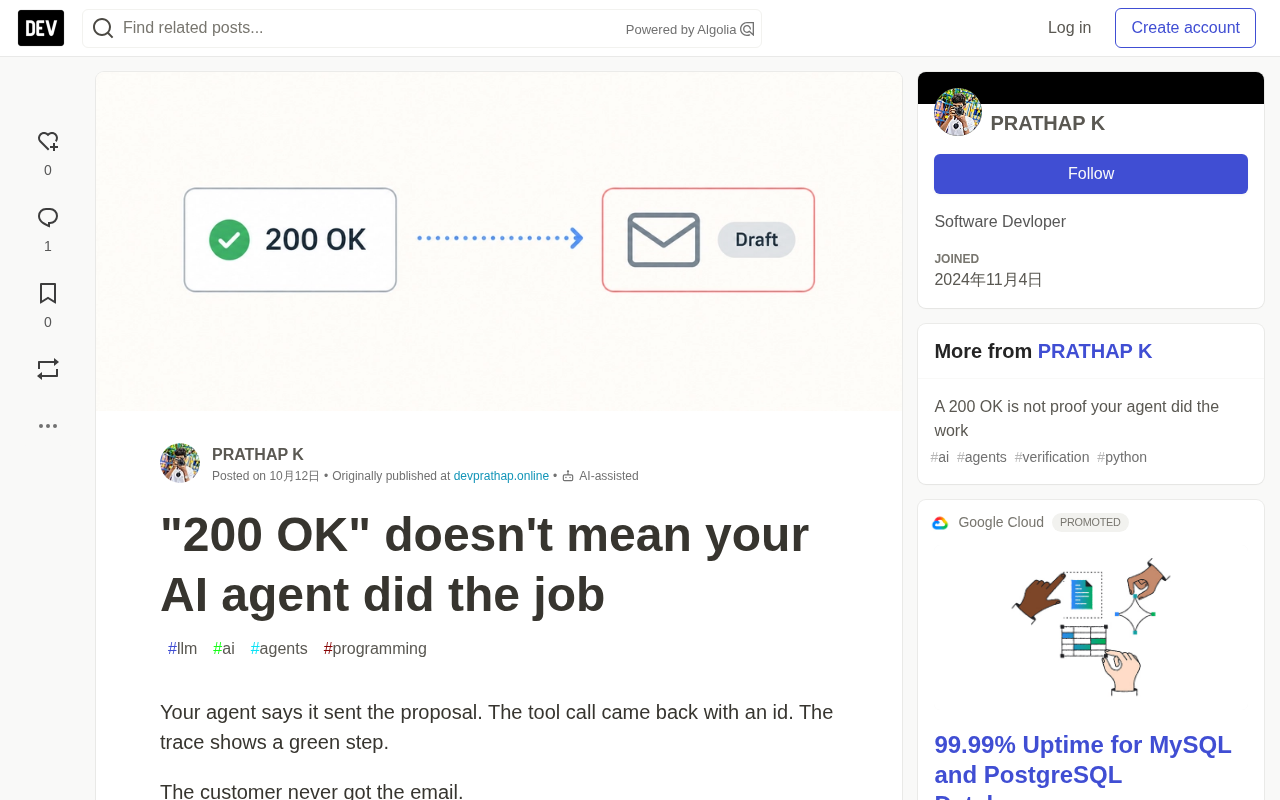Image resolution: width=1280 pixels, height=800 pixels.
Task: Boost the post with repost icon
Action: pyautogui.click(x=48, y=369)
